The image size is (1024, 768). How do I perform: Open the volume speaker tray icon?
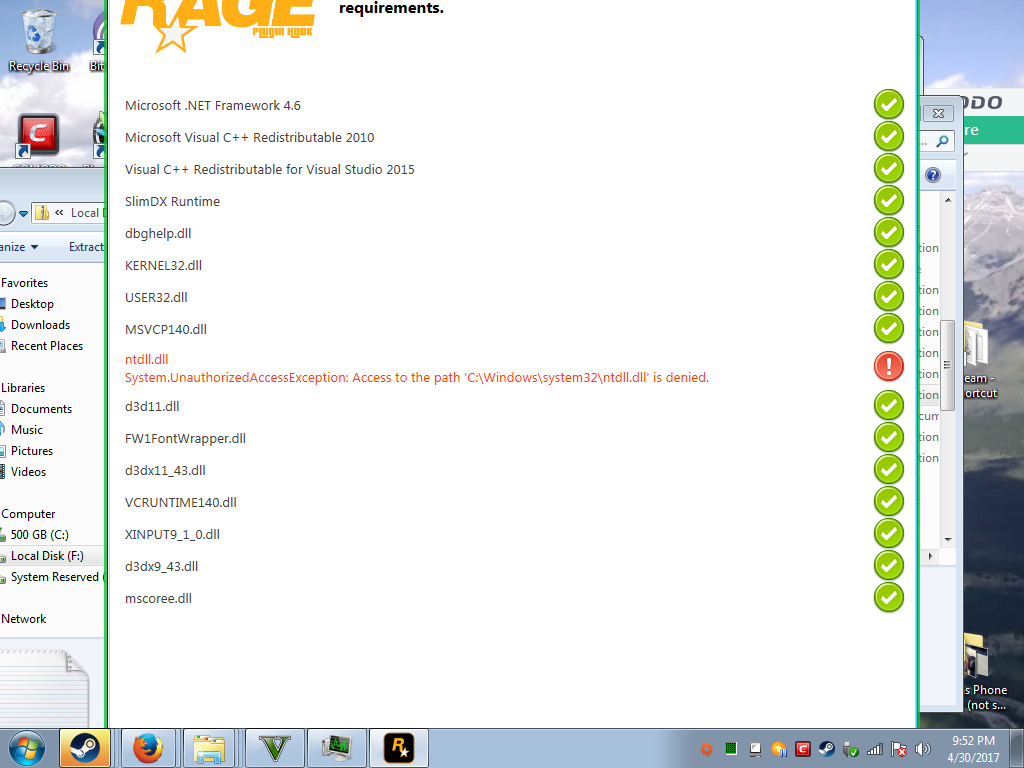pyautogui.click(x=923, y=749)
